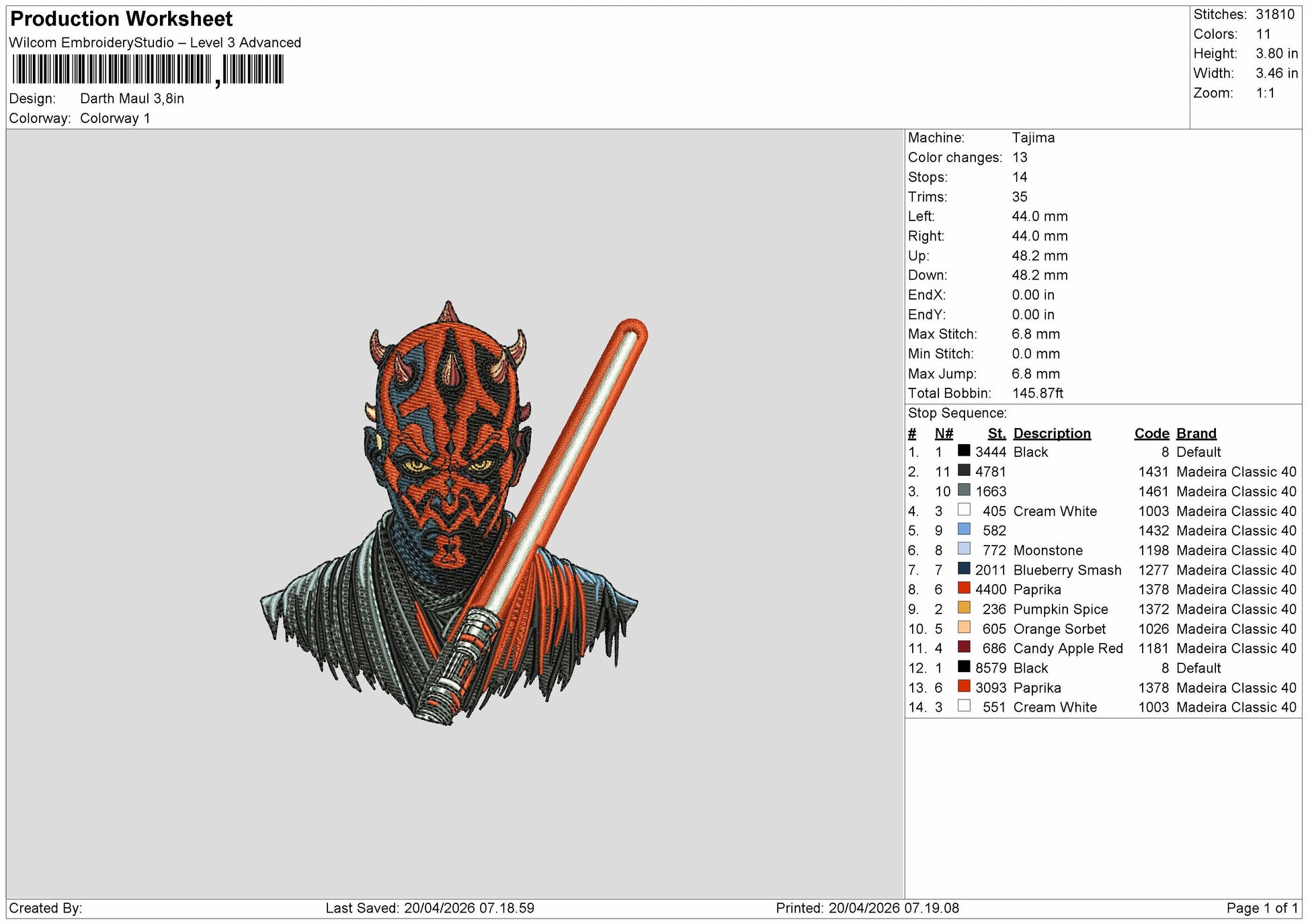1308x924 pixels.
Task: Click the barcode under the worksheet title
Action: [148, 70]
